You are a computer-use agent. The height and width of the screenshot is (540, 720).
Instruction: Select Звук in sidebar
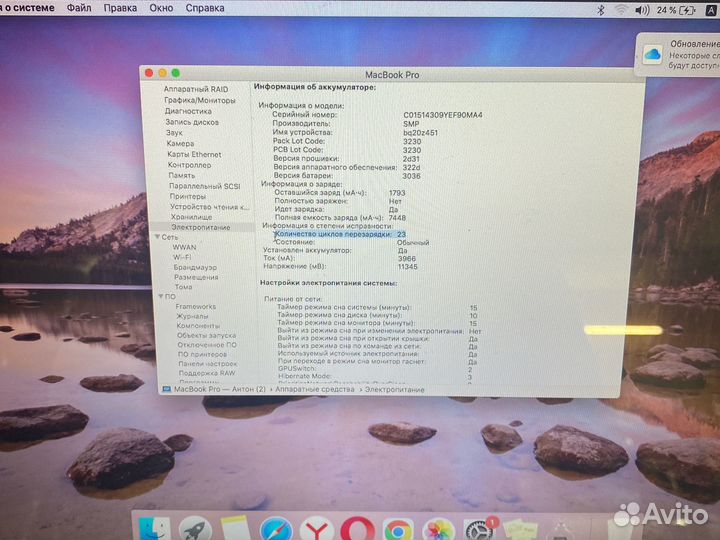[174, 133]
